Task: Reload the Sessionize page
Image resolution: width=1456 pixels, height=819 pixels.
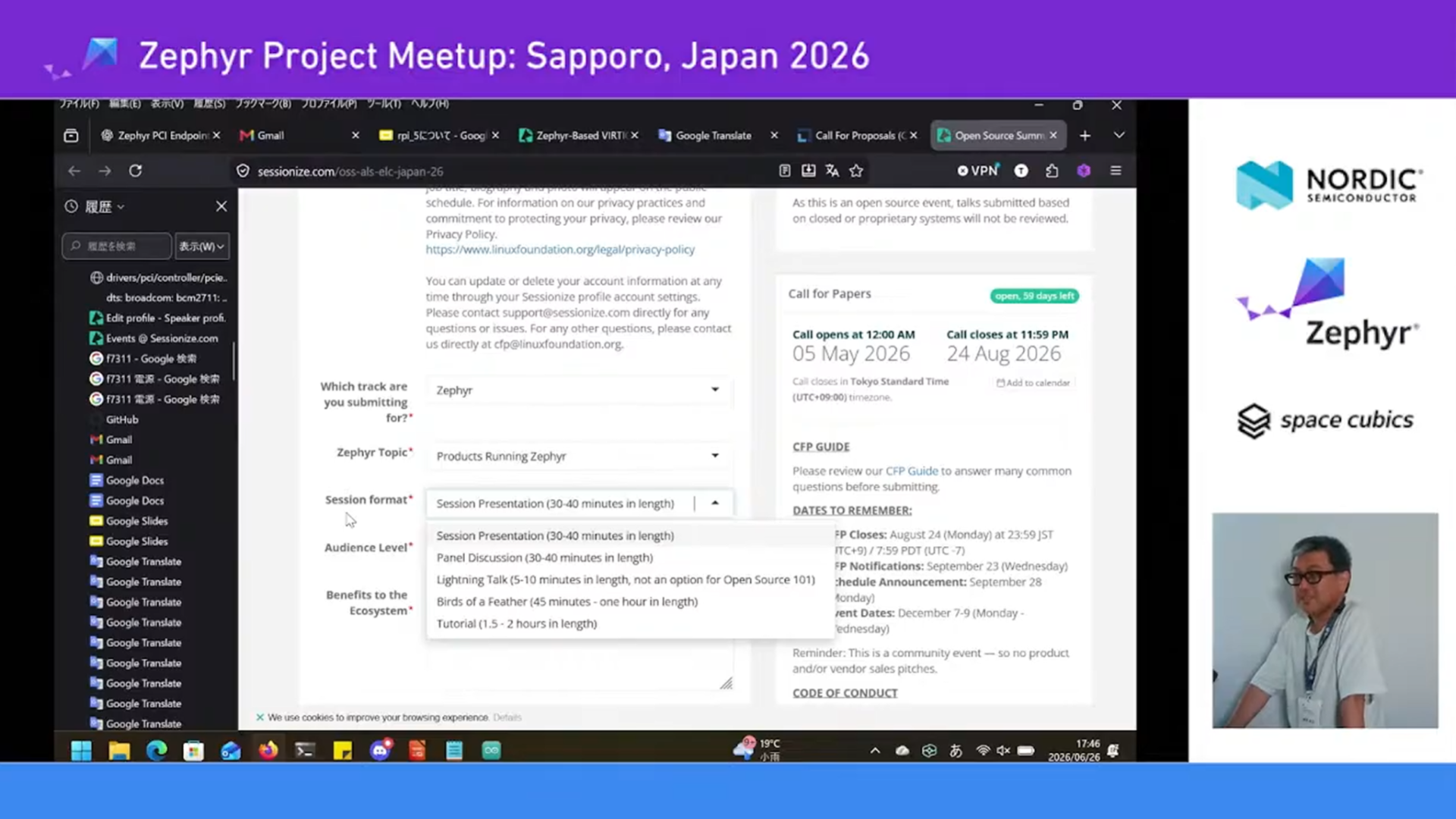Action: click(136, 171)
